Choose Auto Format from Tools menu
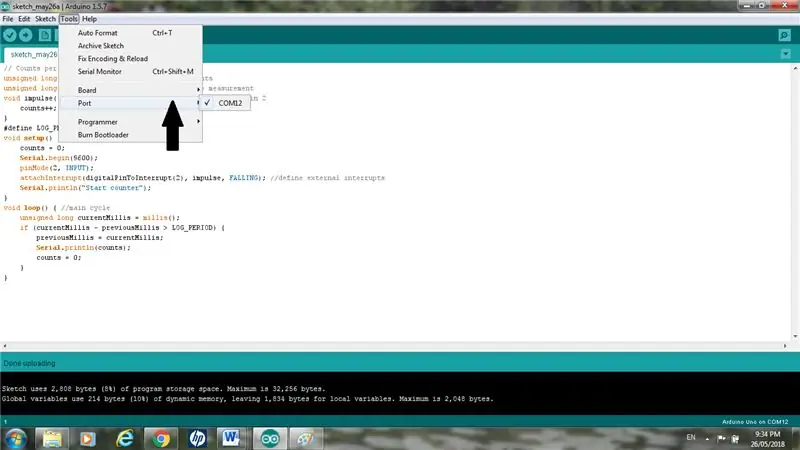Screen dimensions: 800x450 (131, 33)
